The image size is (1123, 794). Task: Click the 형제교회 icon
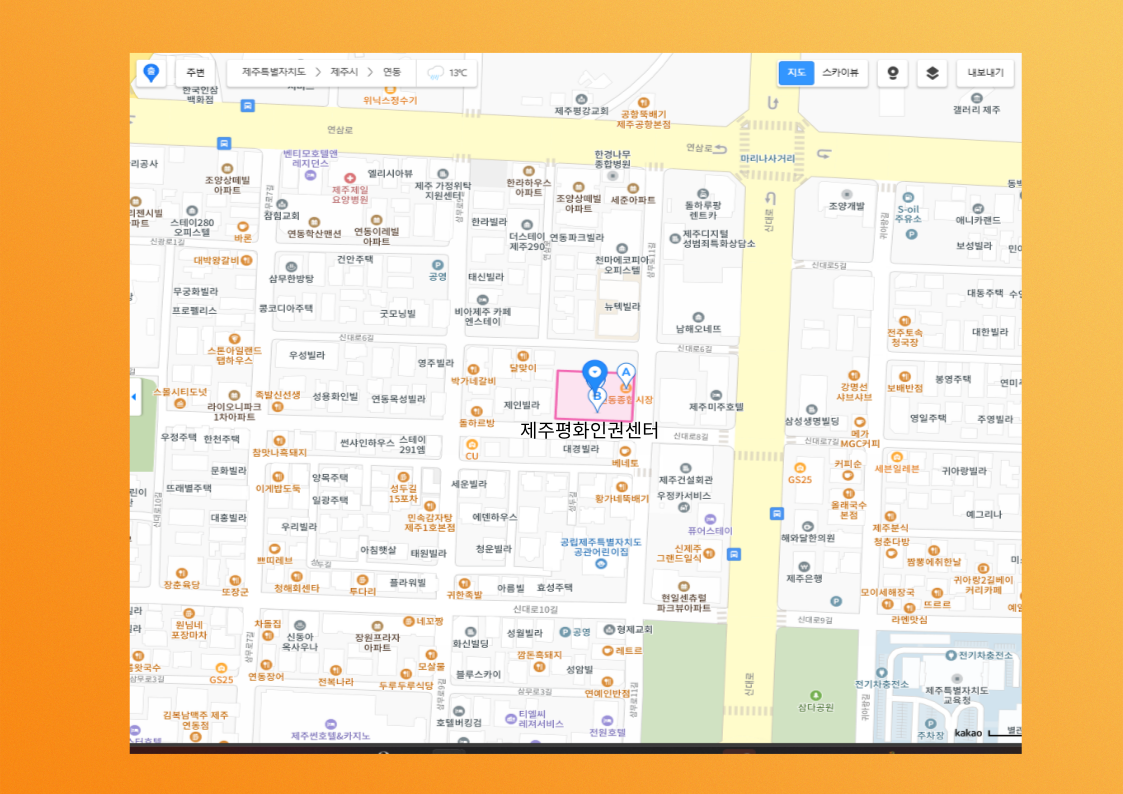point(609,629)
